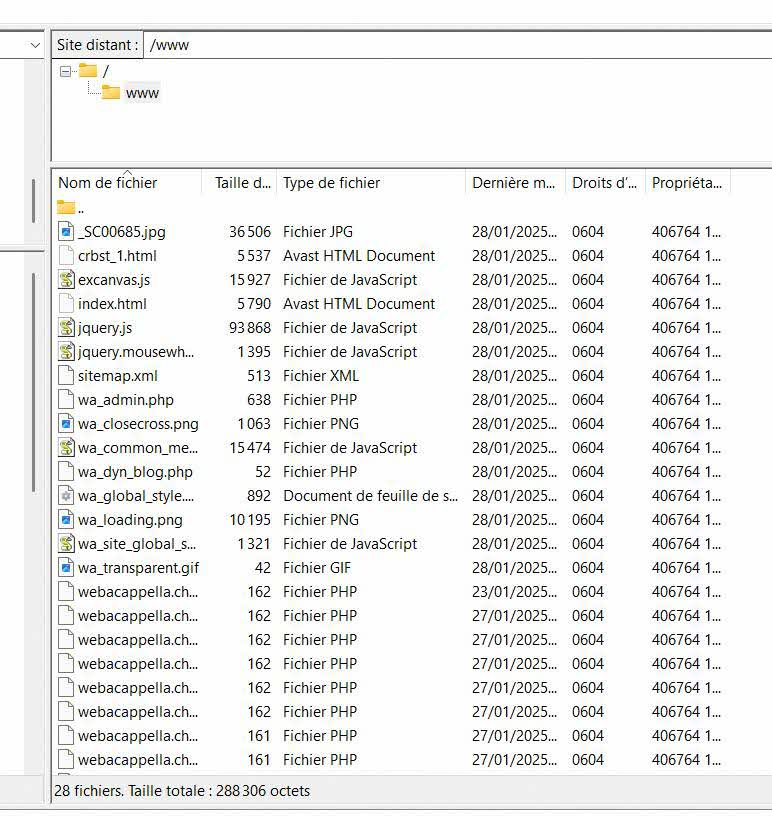Screen dimensions: 772x816
Task: Sort files by Taille column header
Action: click(x=242, y=183)
